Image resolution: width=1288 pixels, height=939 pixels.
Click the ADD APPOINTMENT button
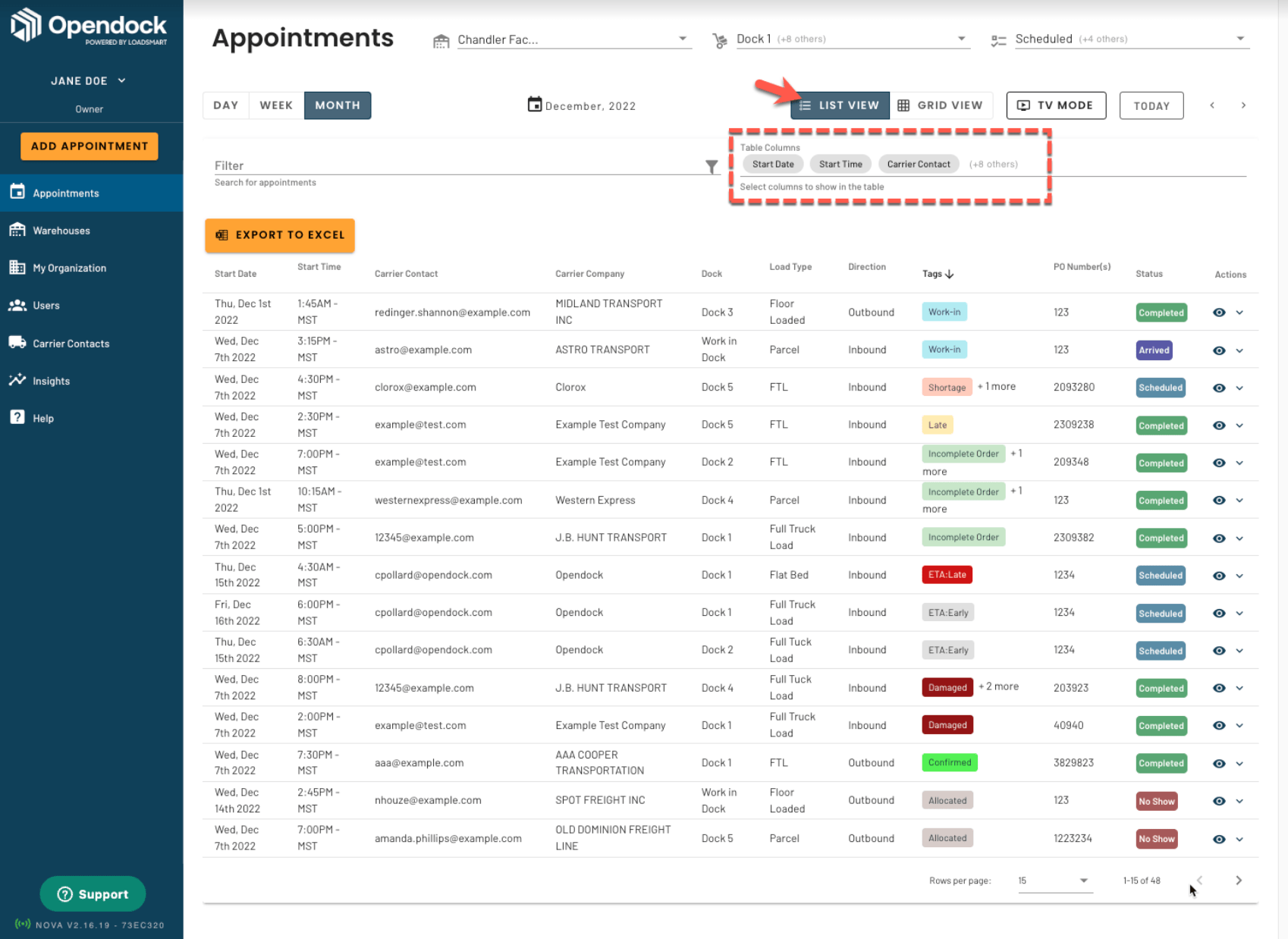pos(90,146)
